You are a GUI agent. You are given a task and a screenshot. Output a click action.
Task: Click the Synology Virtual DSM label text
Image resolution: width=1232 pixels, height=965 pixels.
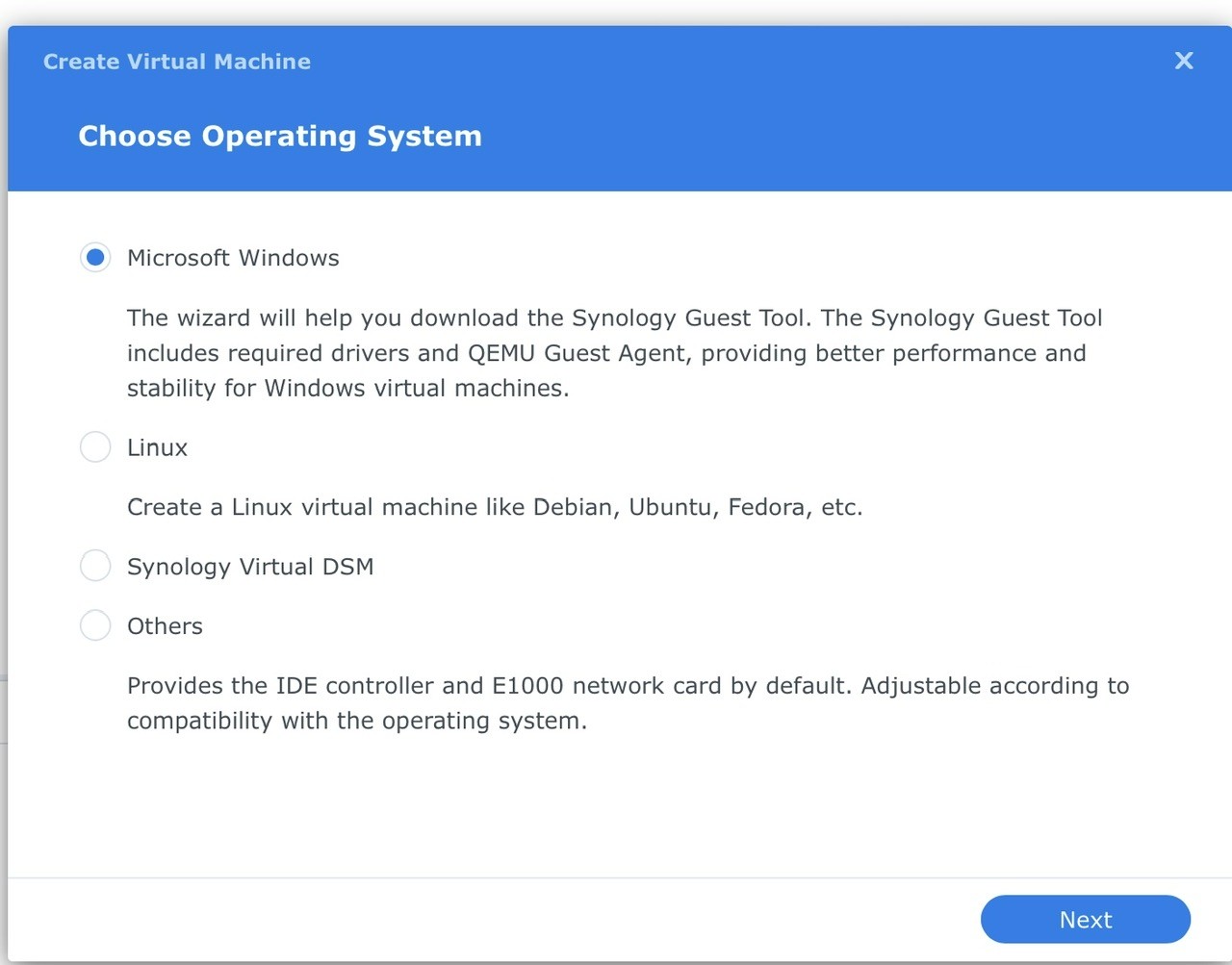click(250, 567)
